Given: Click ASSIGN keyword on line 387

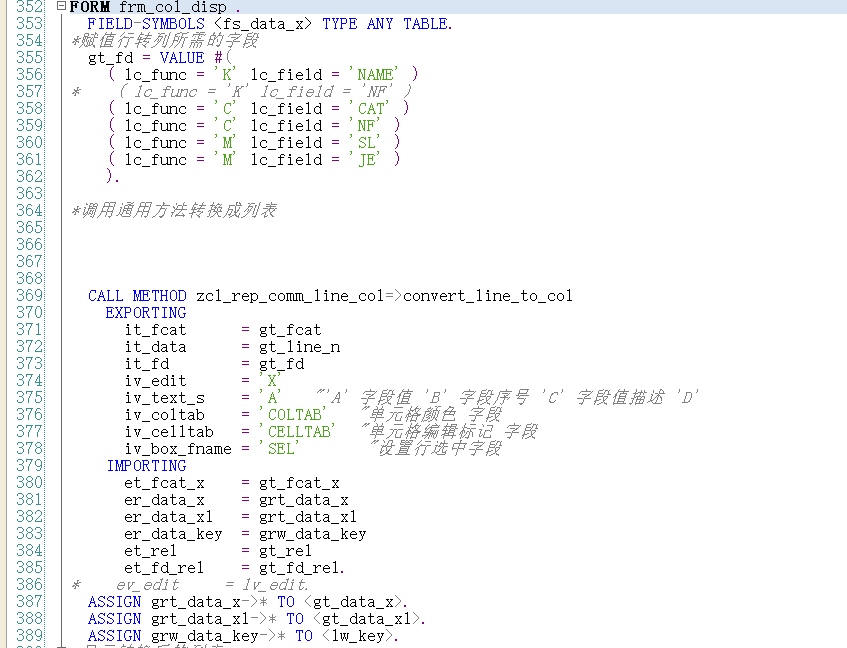Looking at the screenshot, I should click(115, 602).
